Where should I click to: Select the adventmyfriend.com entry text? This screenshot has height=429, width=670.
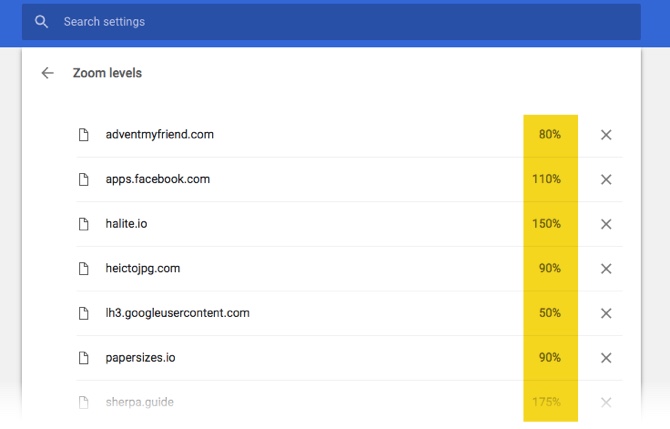(159, 135)
